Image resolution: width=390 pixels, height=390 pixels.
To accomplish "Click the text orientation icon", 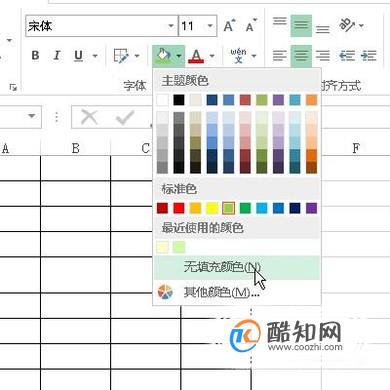I will pos(347,25).
